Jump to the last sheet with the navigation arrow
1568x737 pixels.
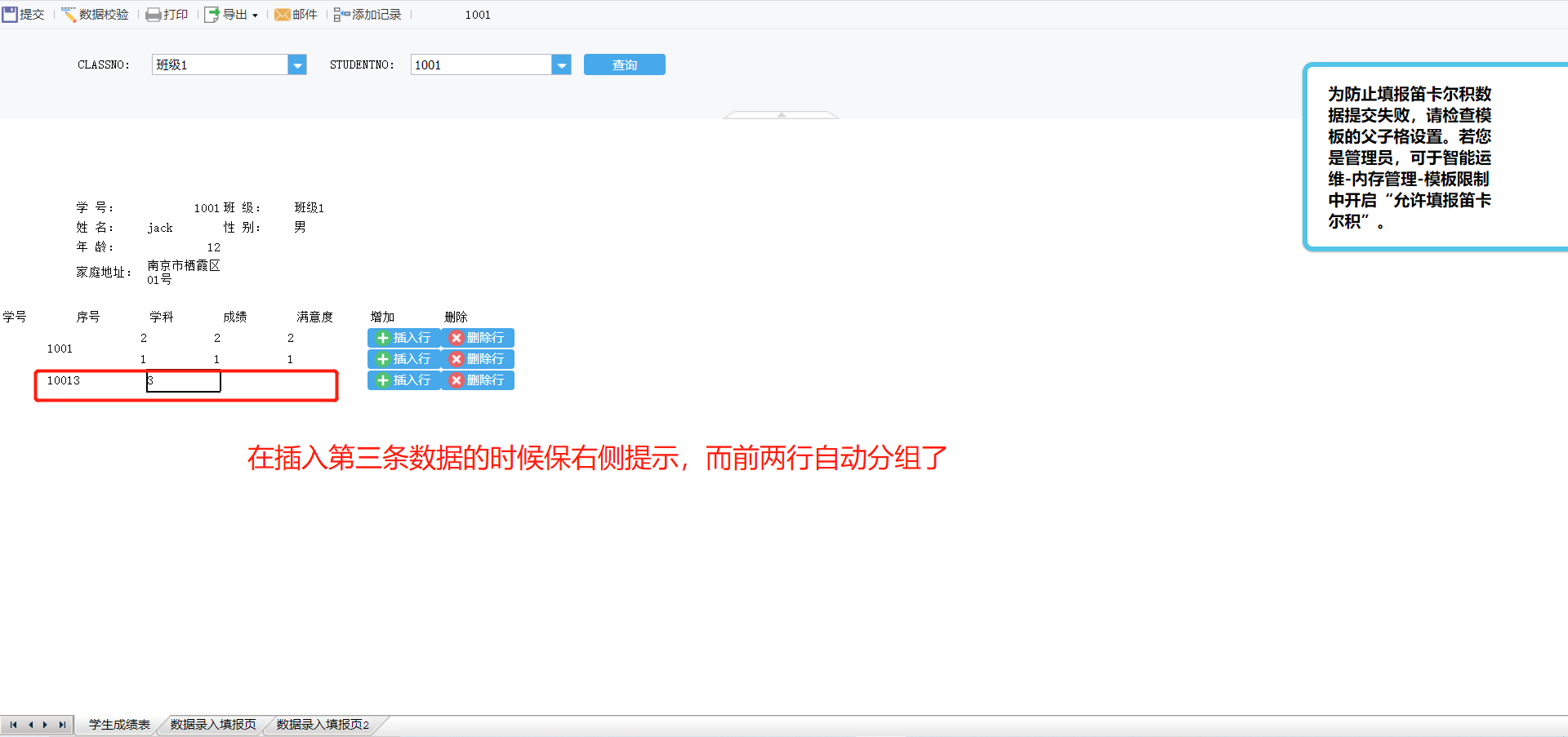coord(62,725)
